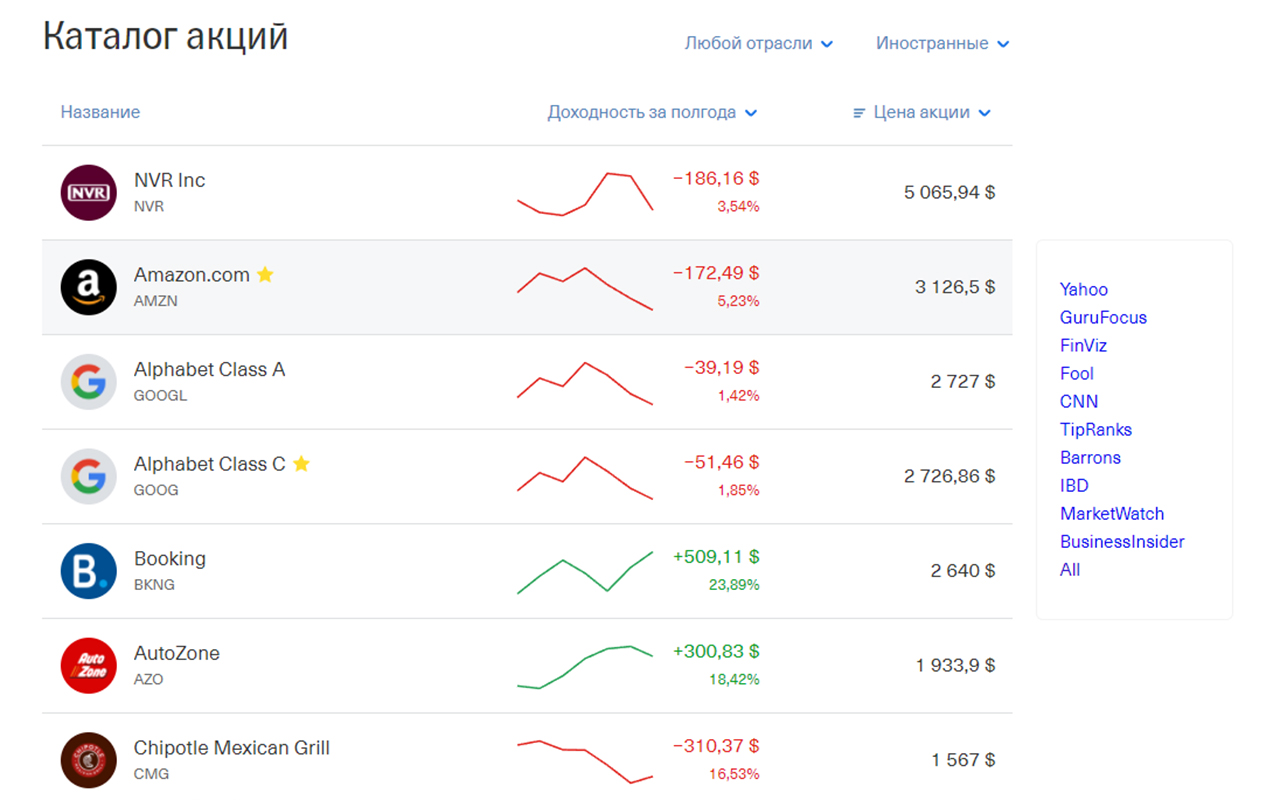Click the +300,83 $ AutoZone return value

tap(716, 652)
